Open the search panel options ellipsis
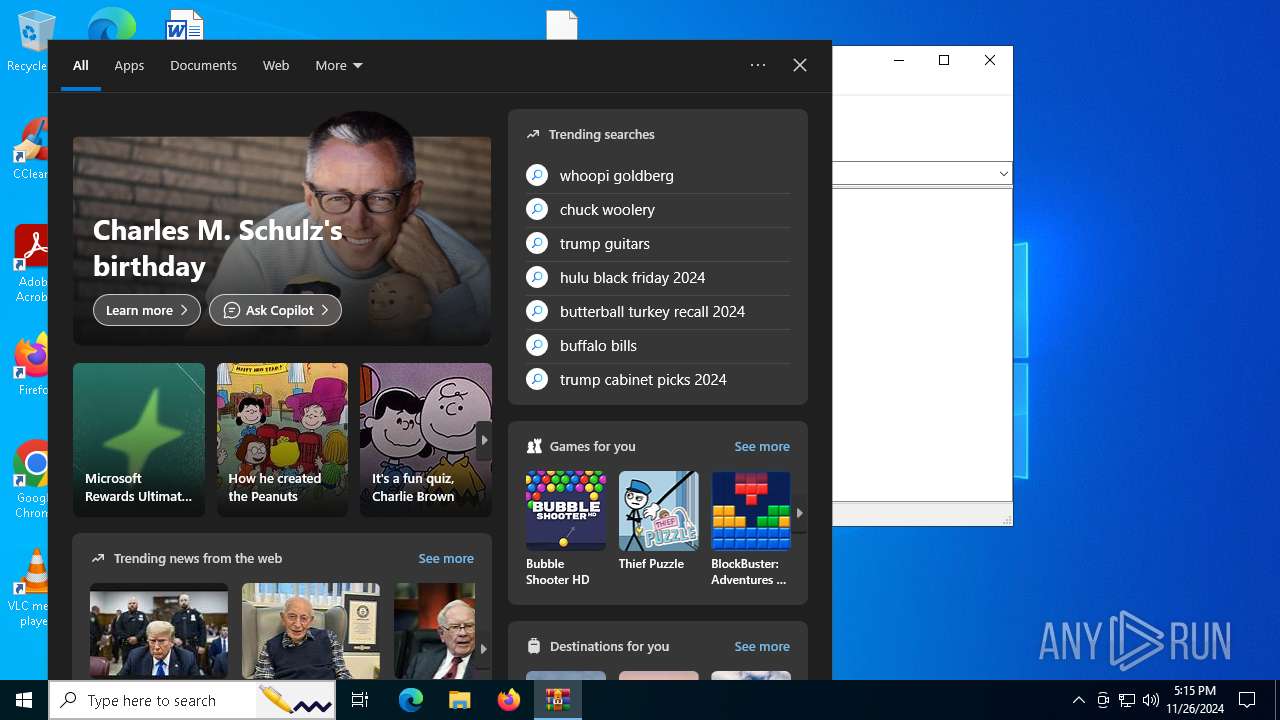1280x720 pixels. [x=758, y=65]
